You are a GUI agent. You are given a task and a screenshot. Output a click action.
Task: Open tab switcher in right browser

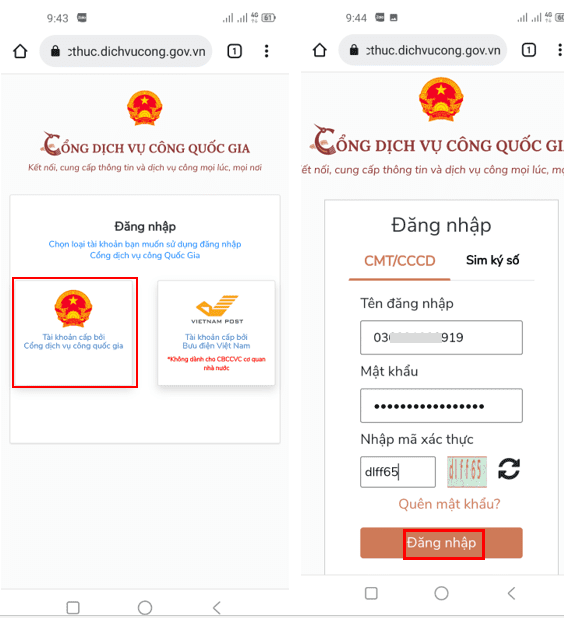click(529, 50)
